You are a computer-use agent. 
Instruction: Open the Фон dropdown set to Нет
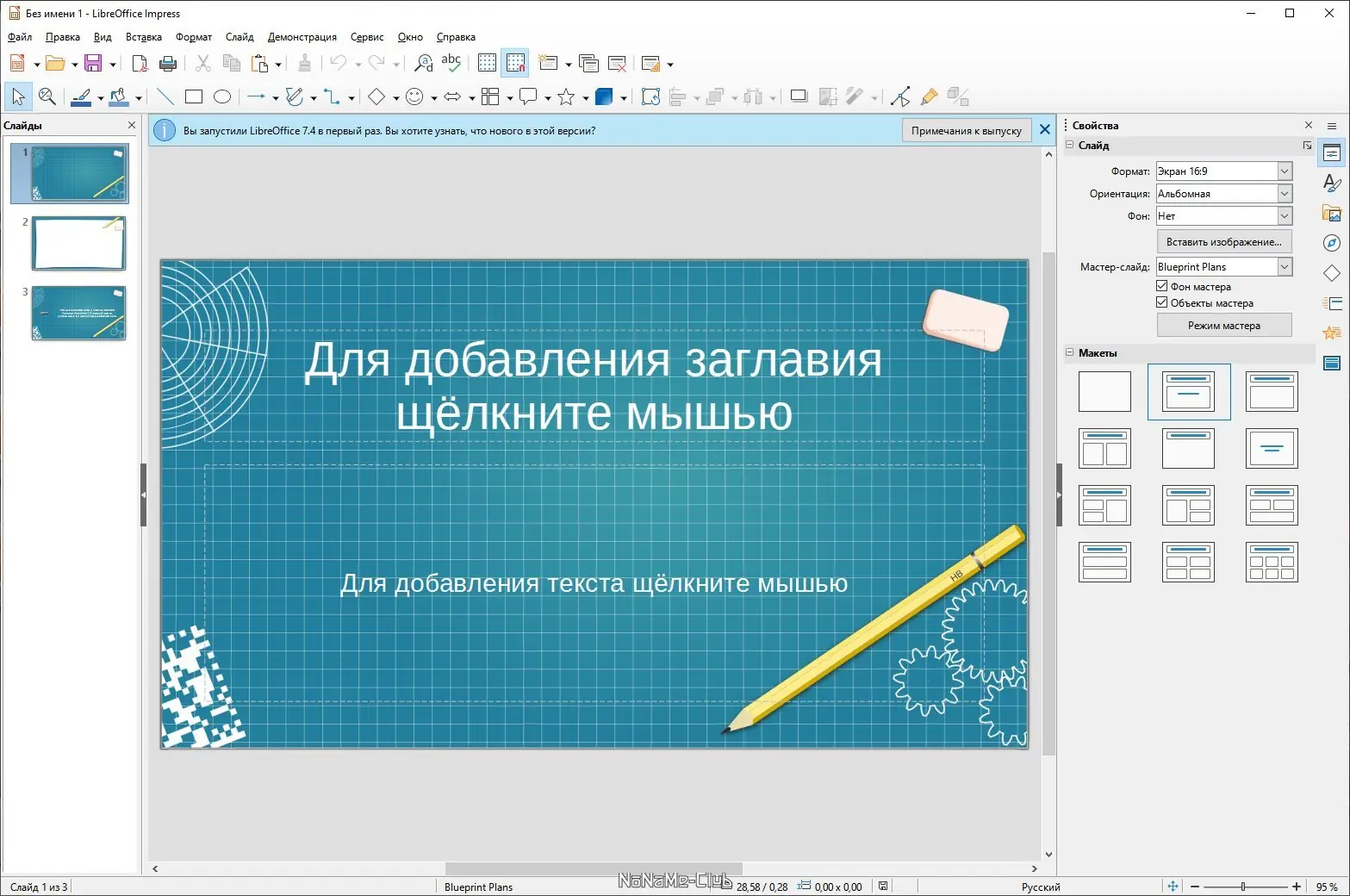[1223, 216]
